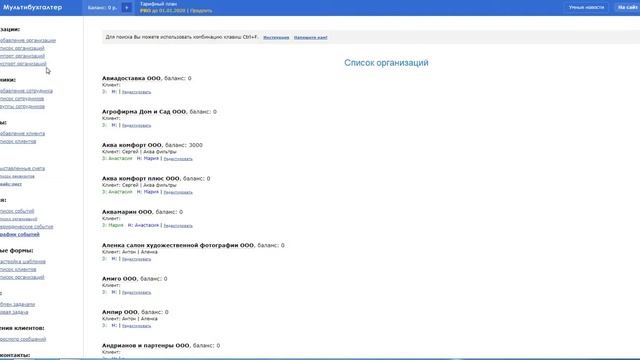Click Редактировать for Аква комфорт ООО, balance 3000
Image resolution: width=640 pixels, height=360 pixels.
pos(178,159)
